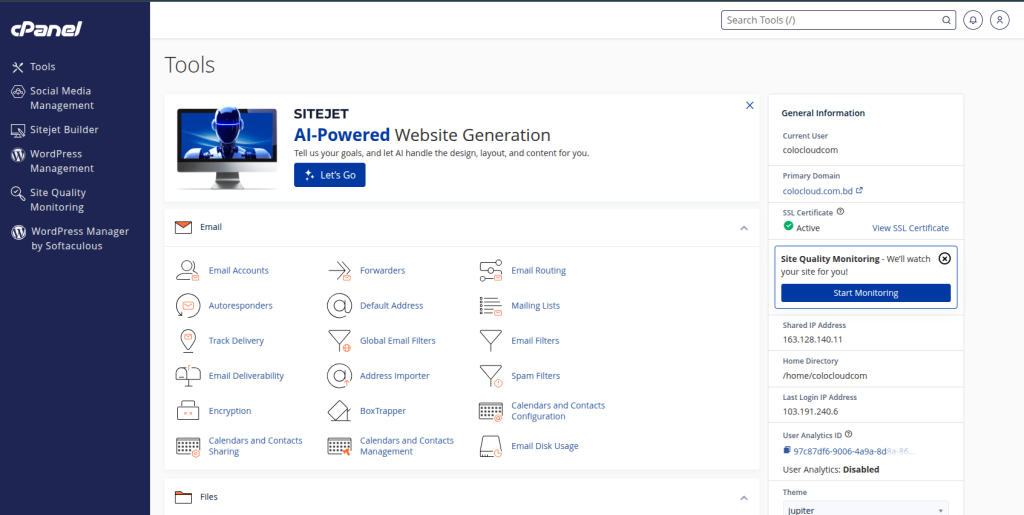Click the Address Importer icon
This screenshot has width=1024, height=515.
(339, 376)
